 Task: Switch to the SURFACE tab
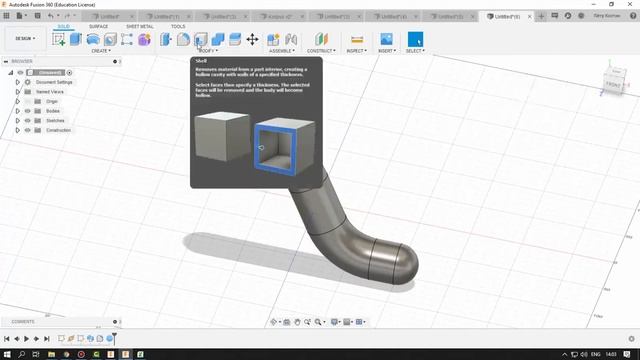[98, 27]
